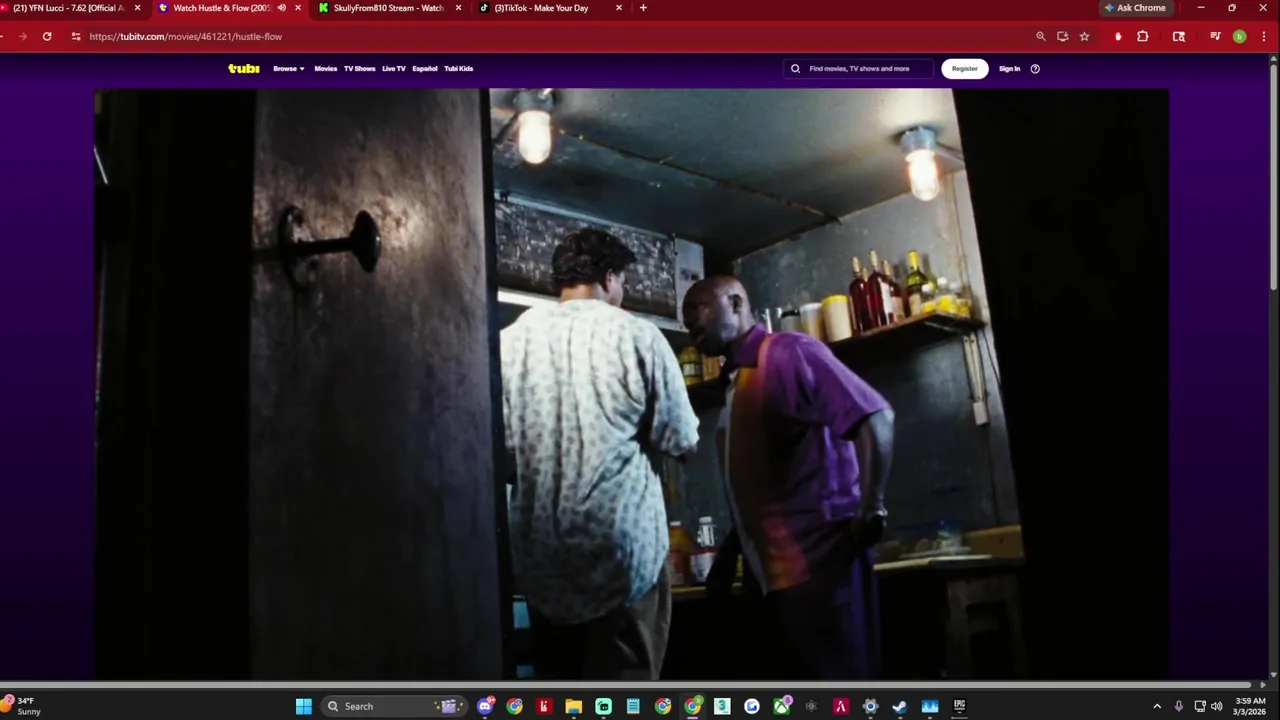This screenshot has width=1280, height=720.
Task: Open Xbox app from the taskbar
Action: coord(781,706)
